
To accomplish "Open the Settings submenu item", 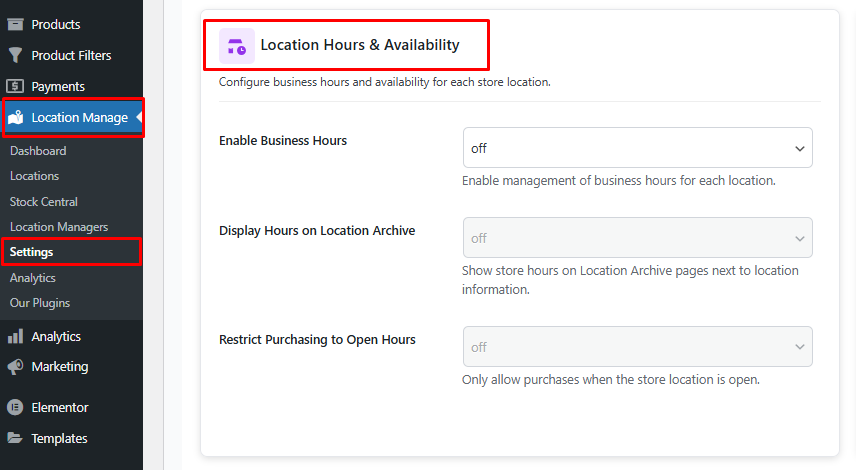I will pos(32,252).
